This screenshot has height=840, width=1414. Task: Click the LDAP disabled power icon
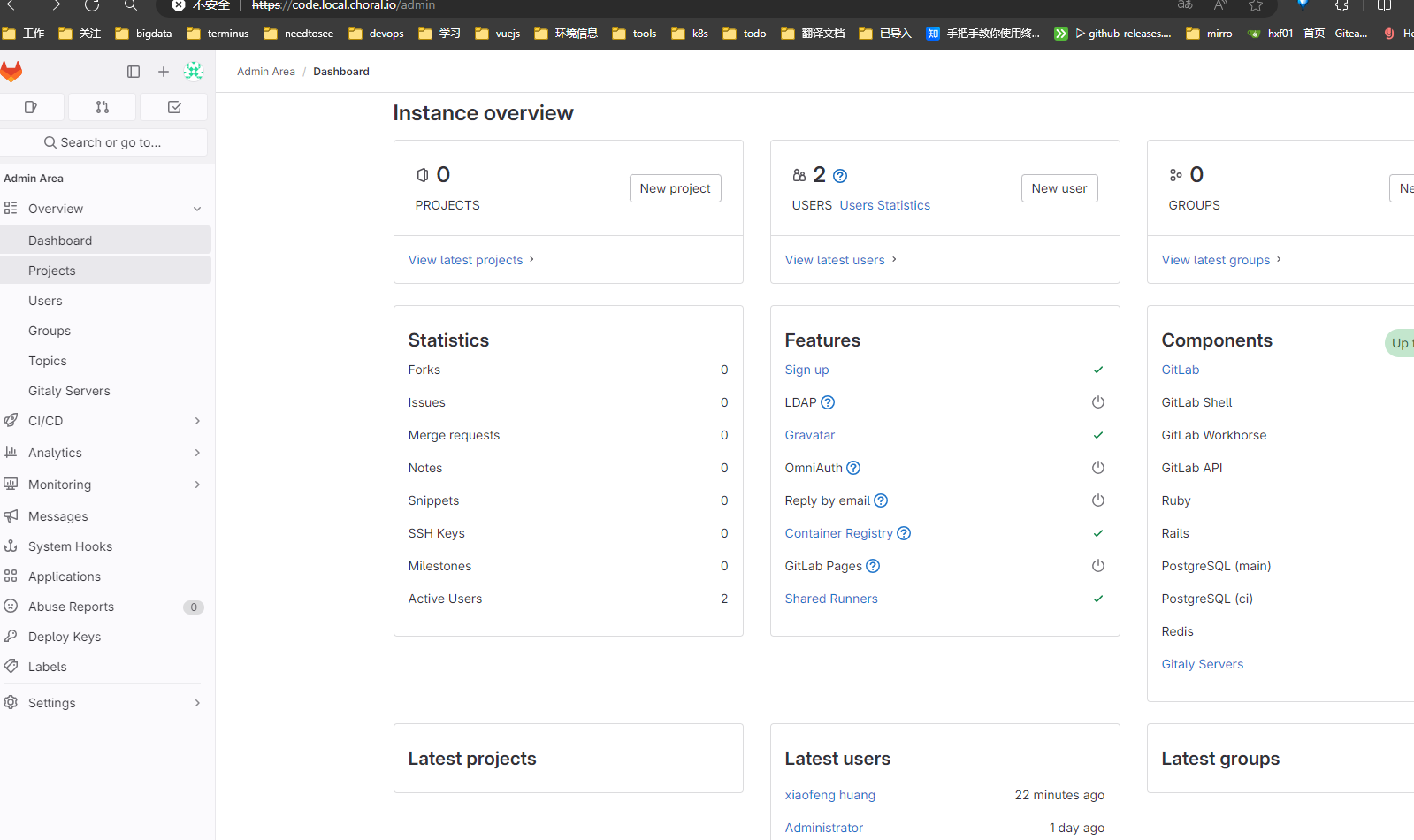click(1098, 402)
